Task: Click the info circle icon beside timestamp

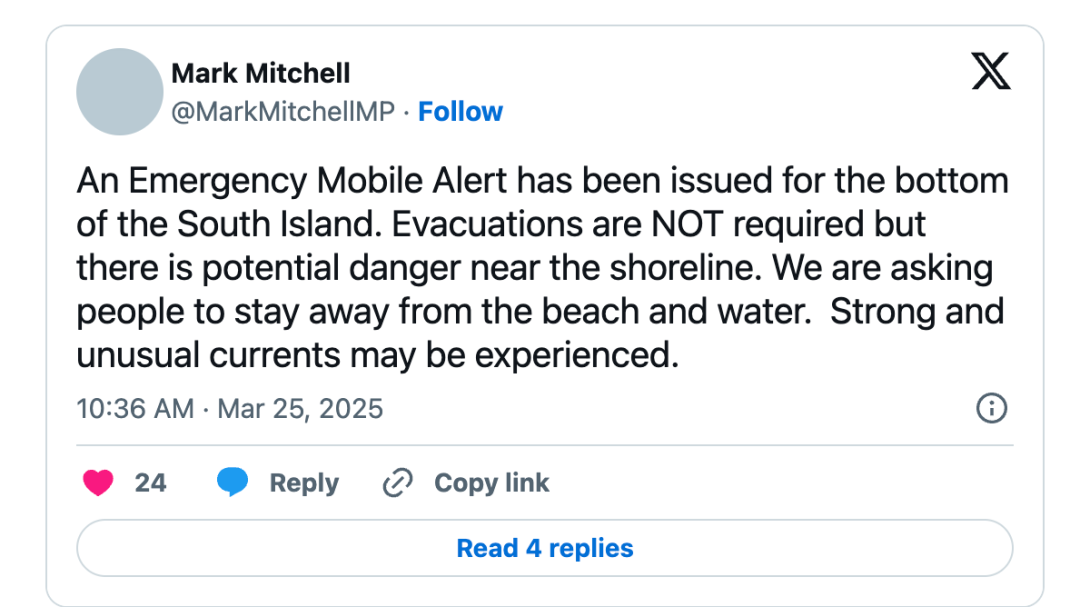Action: pyautogui.click(x=991, y=408)
